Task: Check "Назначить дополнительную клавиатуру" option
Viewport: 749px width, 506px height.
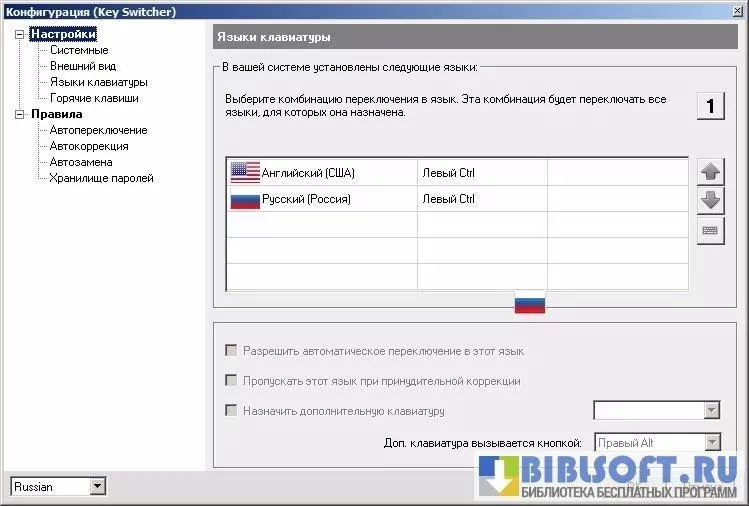Action: click(x=232, y=411)
